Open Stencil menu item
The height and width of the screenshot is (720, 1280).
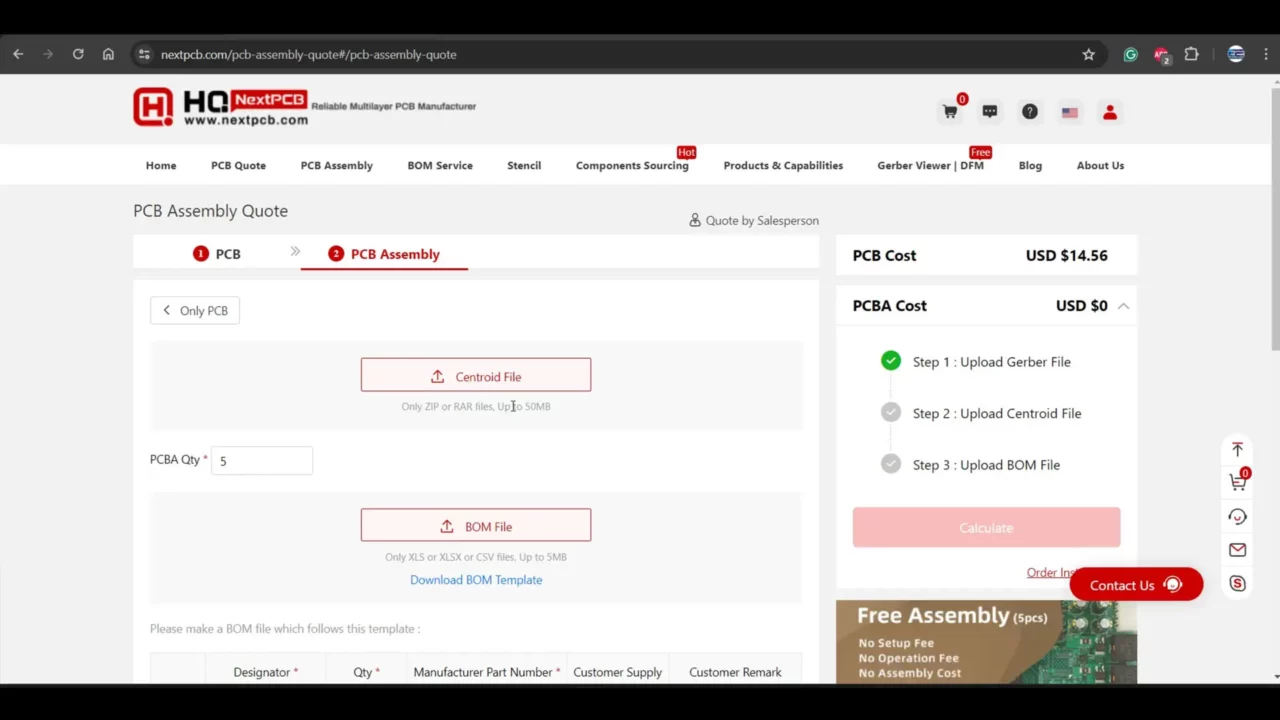point(524,165)
